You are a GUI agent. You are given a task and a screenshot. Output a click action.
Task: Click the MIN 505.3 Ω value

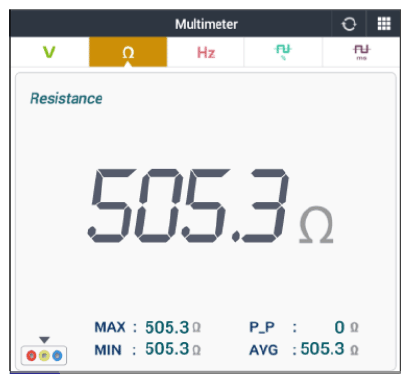(x=173, y=349)
